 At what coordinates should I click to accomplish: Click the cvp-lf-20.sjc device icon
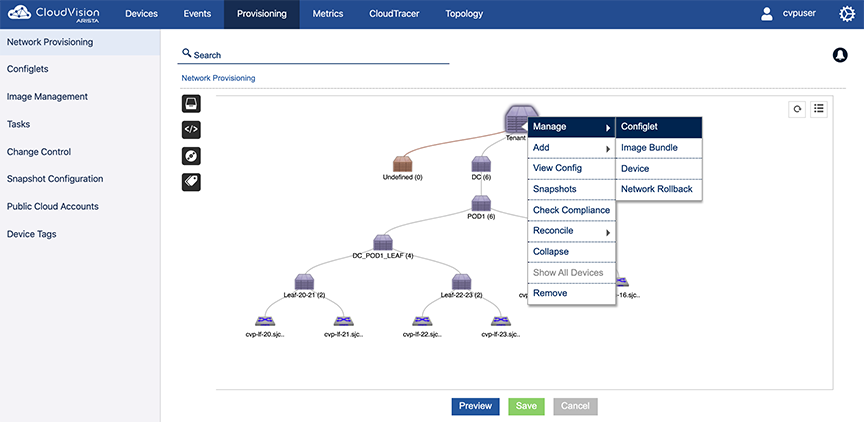point(265,321)
